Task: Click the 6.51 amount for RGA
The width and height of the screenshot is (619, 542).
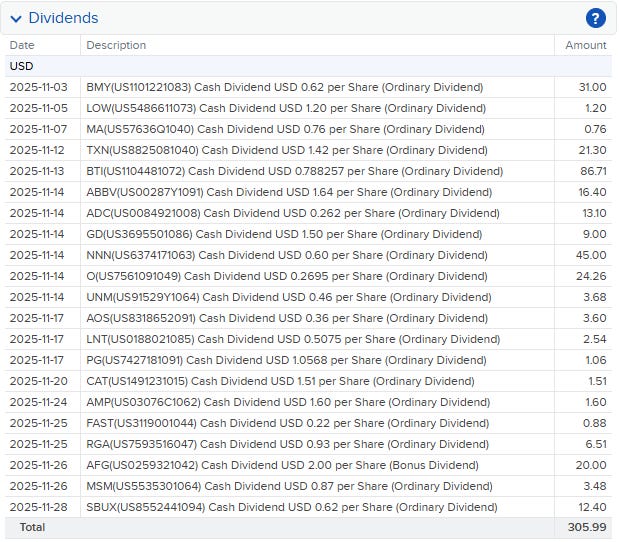Action: [596, 444]
